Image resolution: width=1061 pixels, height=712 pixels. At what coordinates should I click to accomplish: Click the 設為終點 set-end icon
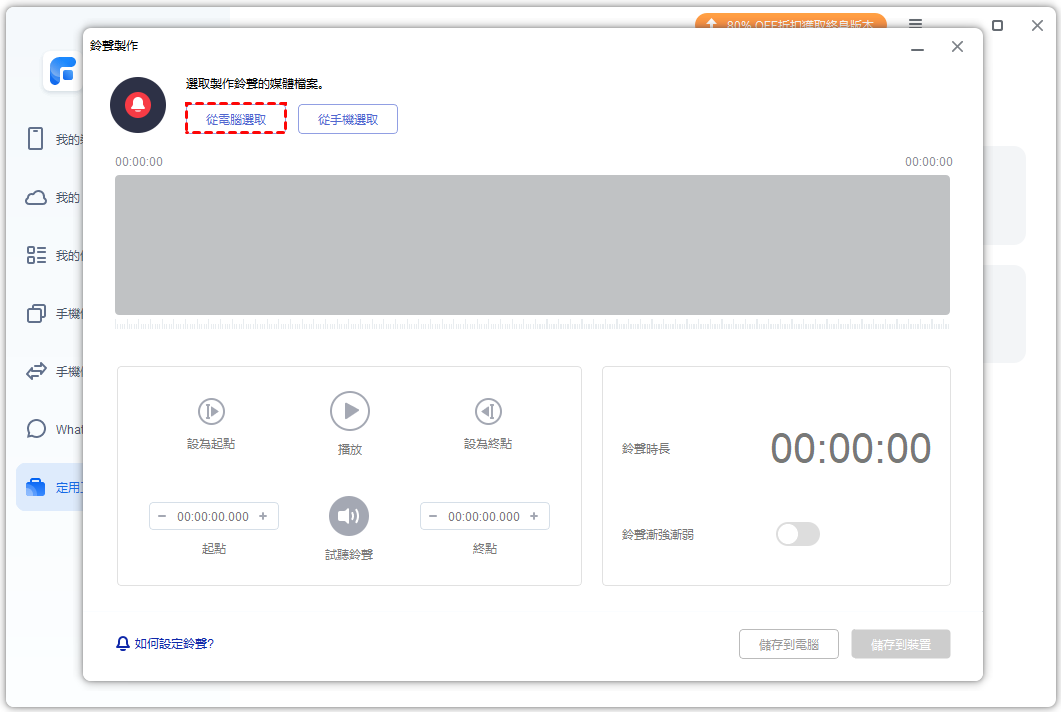[488, 411]
